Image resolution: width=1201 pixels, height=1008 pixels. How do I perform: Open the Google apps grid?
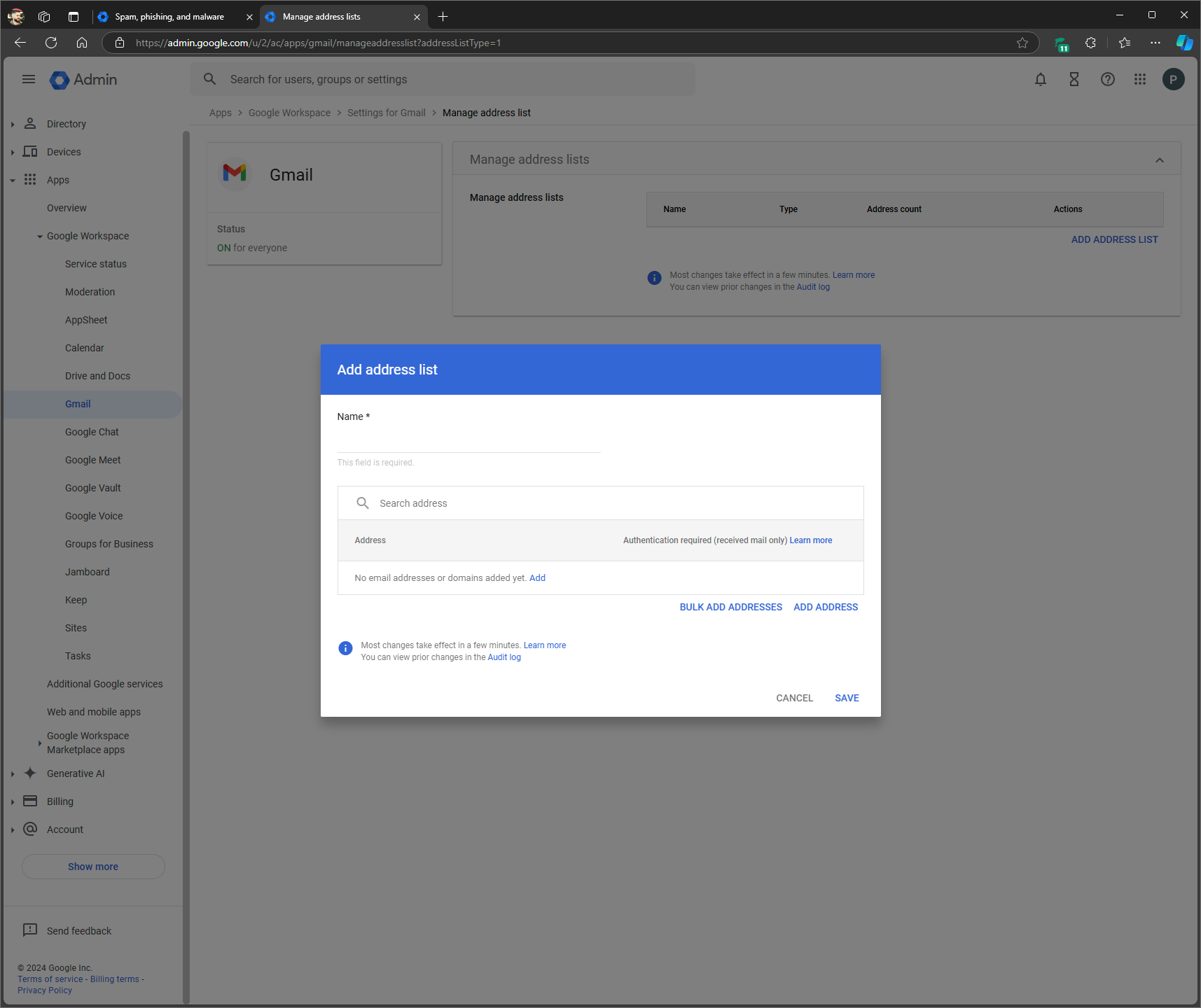click(x=1140, y=79)
